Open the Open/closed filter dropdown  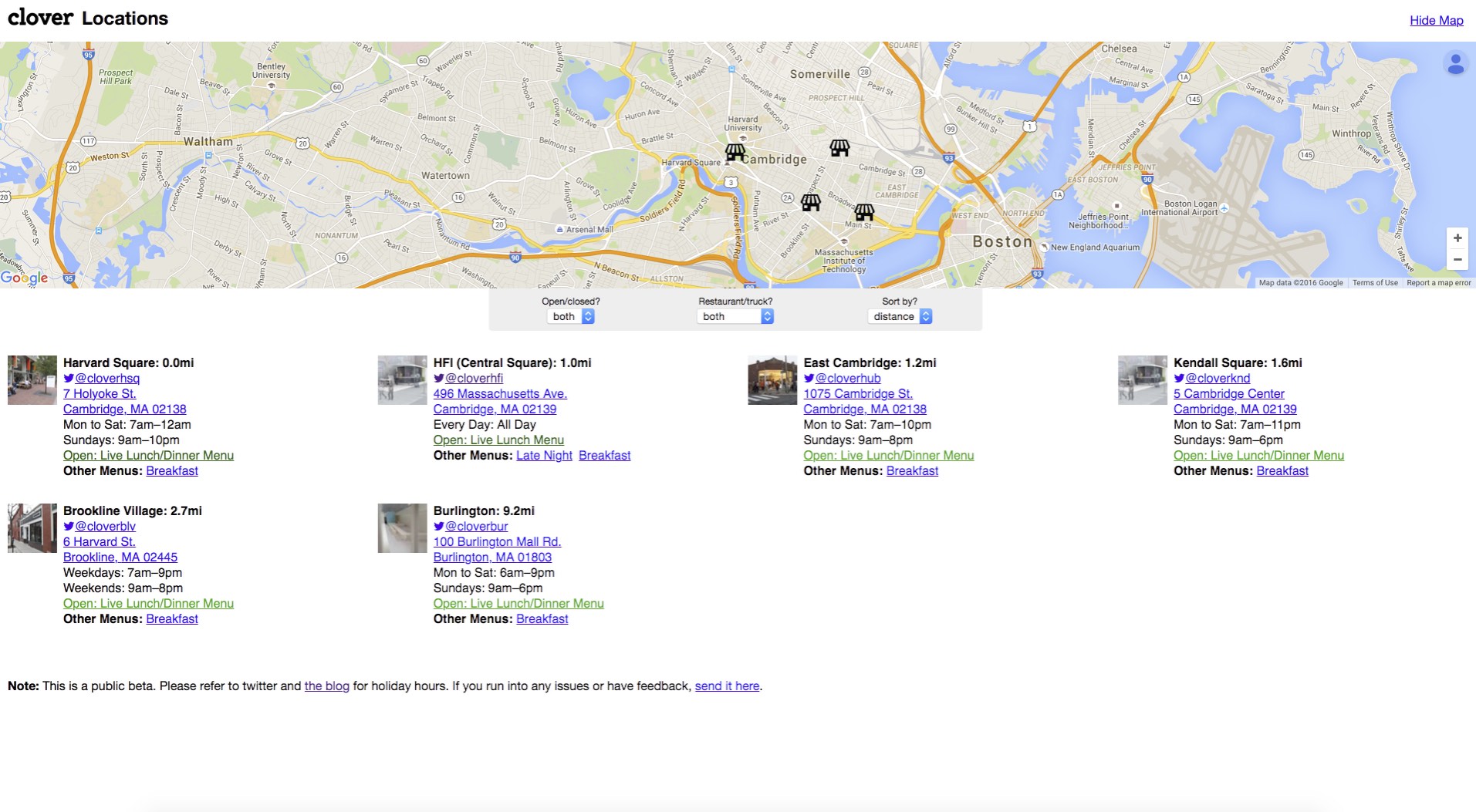click(572, 316)
